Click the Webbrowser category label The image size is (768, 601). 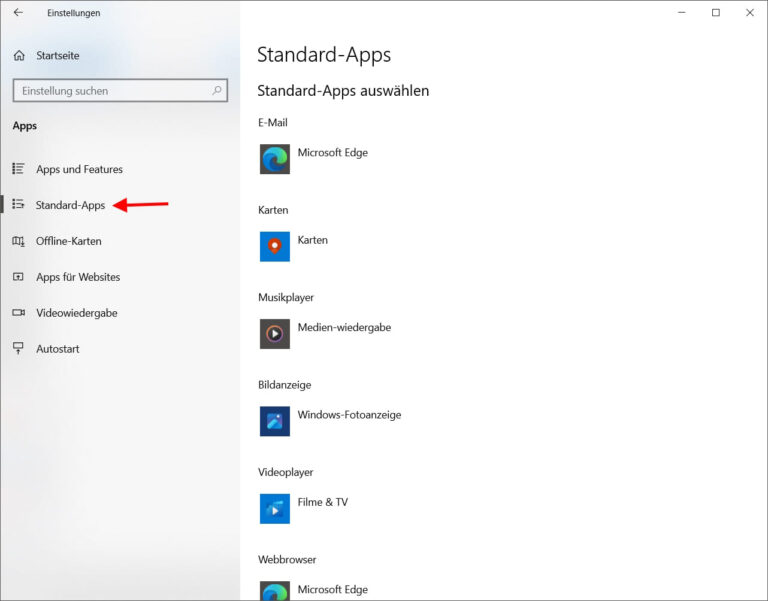[x=287, y=559]
